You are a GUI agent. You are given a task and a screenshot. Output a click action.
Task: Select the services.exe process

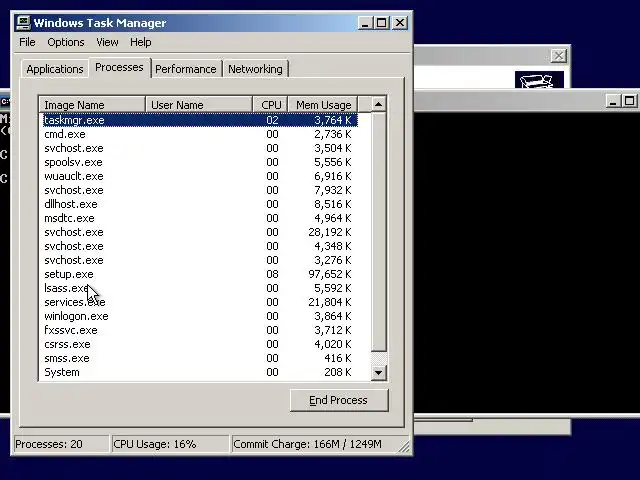tap(200, 302)
